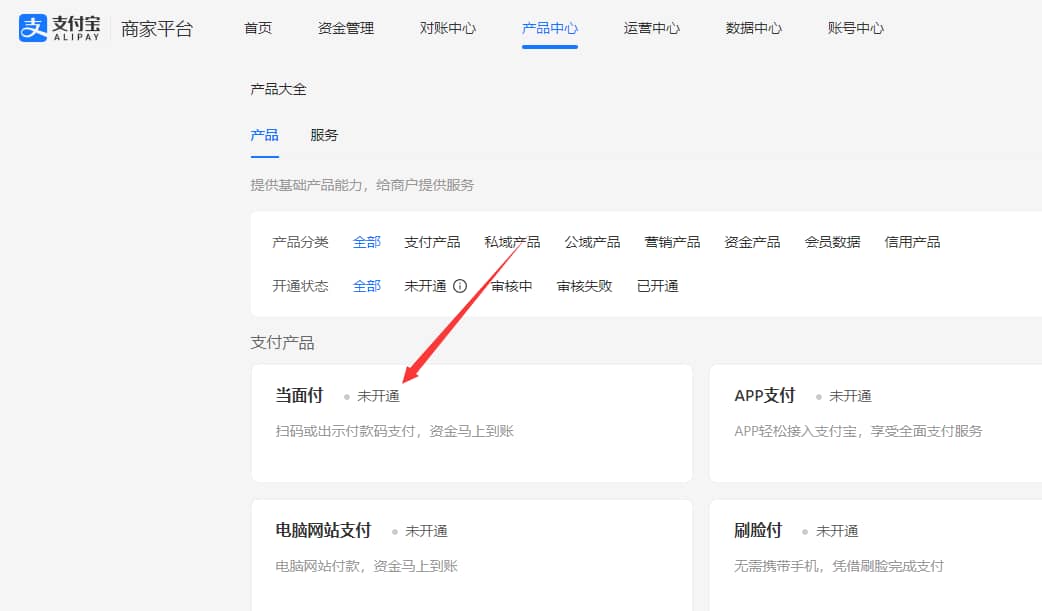Screen dimensions: 1042x611
Task: Switch to the 产品 tab
Action: (264, 134)
